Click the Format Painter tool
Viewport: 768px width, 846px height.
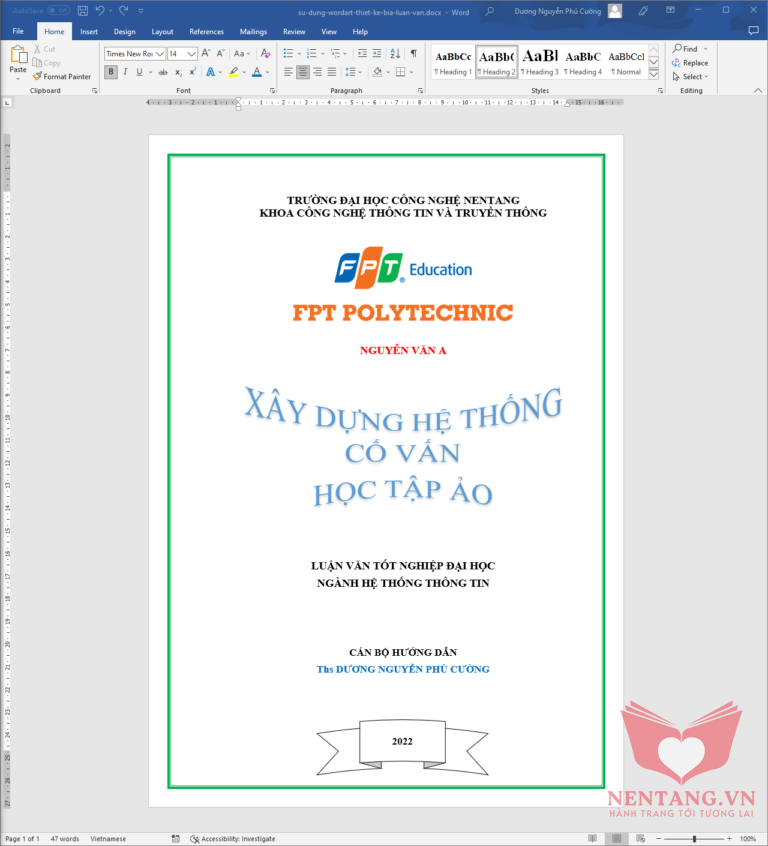click(x=61, y=76)
